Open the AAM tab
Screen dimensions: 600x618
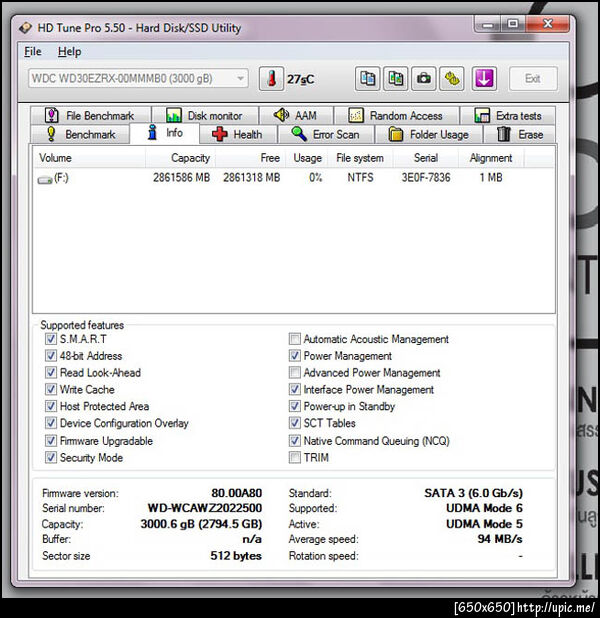point(296,115)
